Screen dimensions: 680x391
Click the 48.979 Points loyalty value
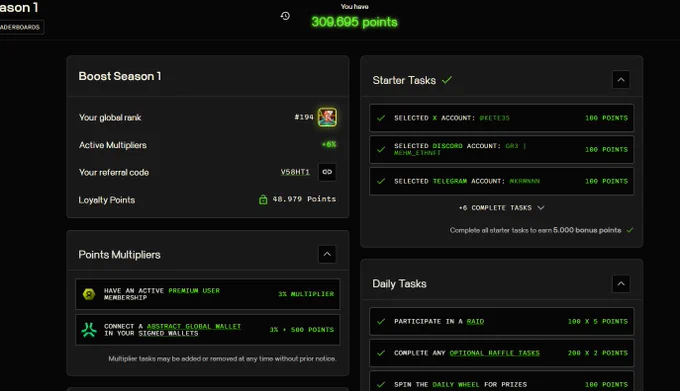(x=304, y=199)
